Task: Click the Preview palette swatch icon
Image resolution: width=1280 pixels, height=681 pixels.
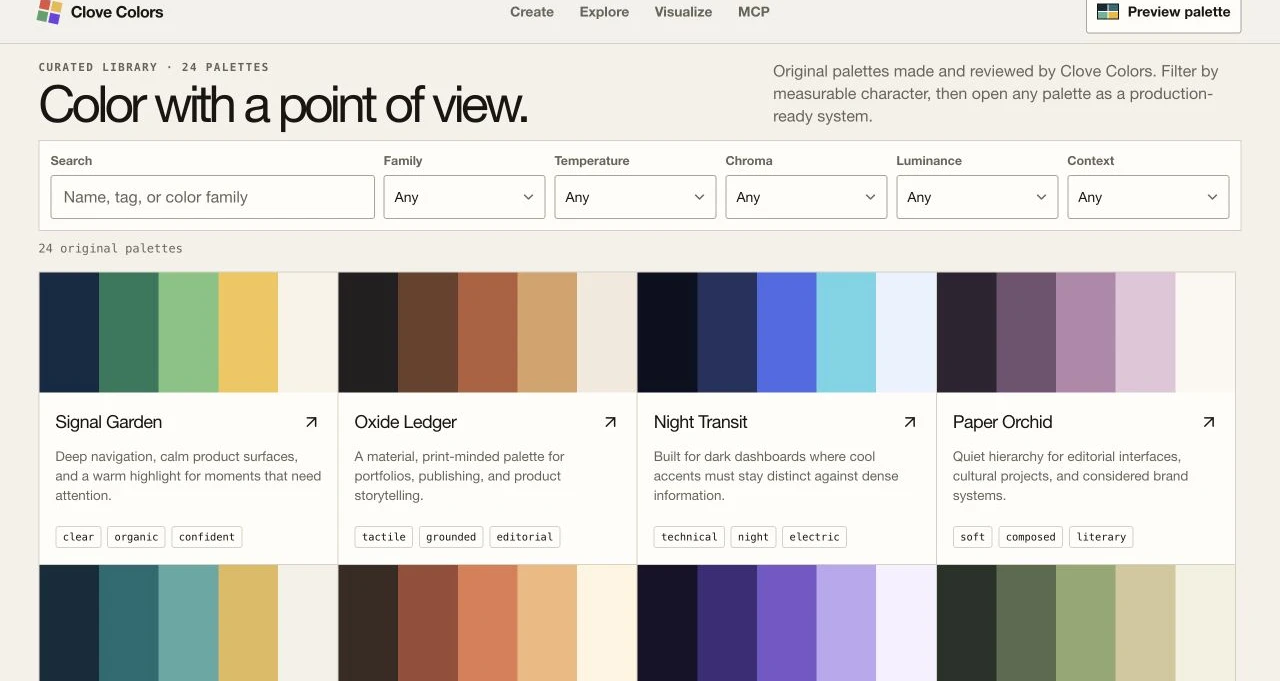Action: point(1108,12)
